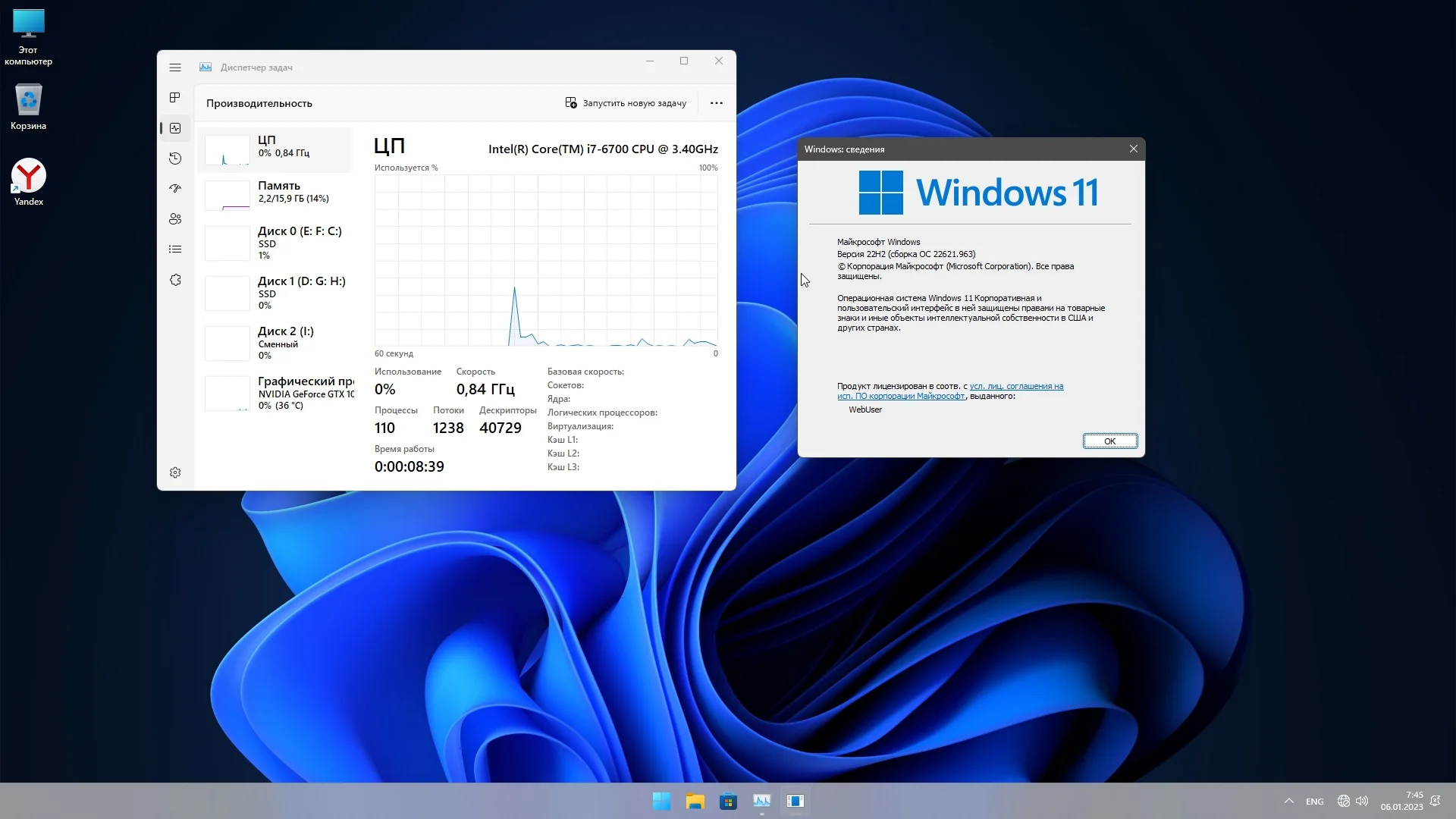Switch the ENG input language indicator
The width and height of the screenshot is (1456, 819).
point(1314,802)
